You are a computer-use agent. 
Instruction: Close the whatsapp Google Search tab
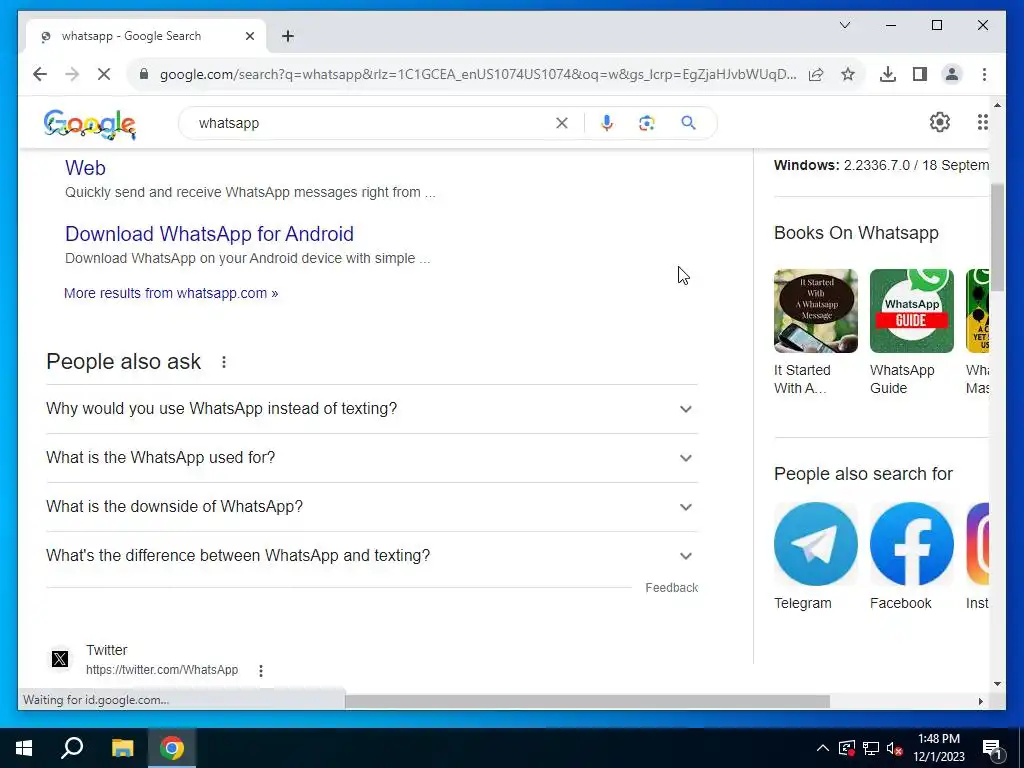(249, 36)
